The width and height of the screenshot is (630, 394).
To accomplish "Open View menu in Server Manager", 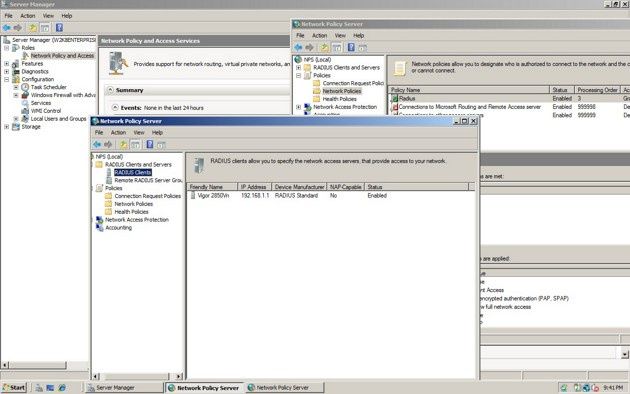I will tap(48, 16).
